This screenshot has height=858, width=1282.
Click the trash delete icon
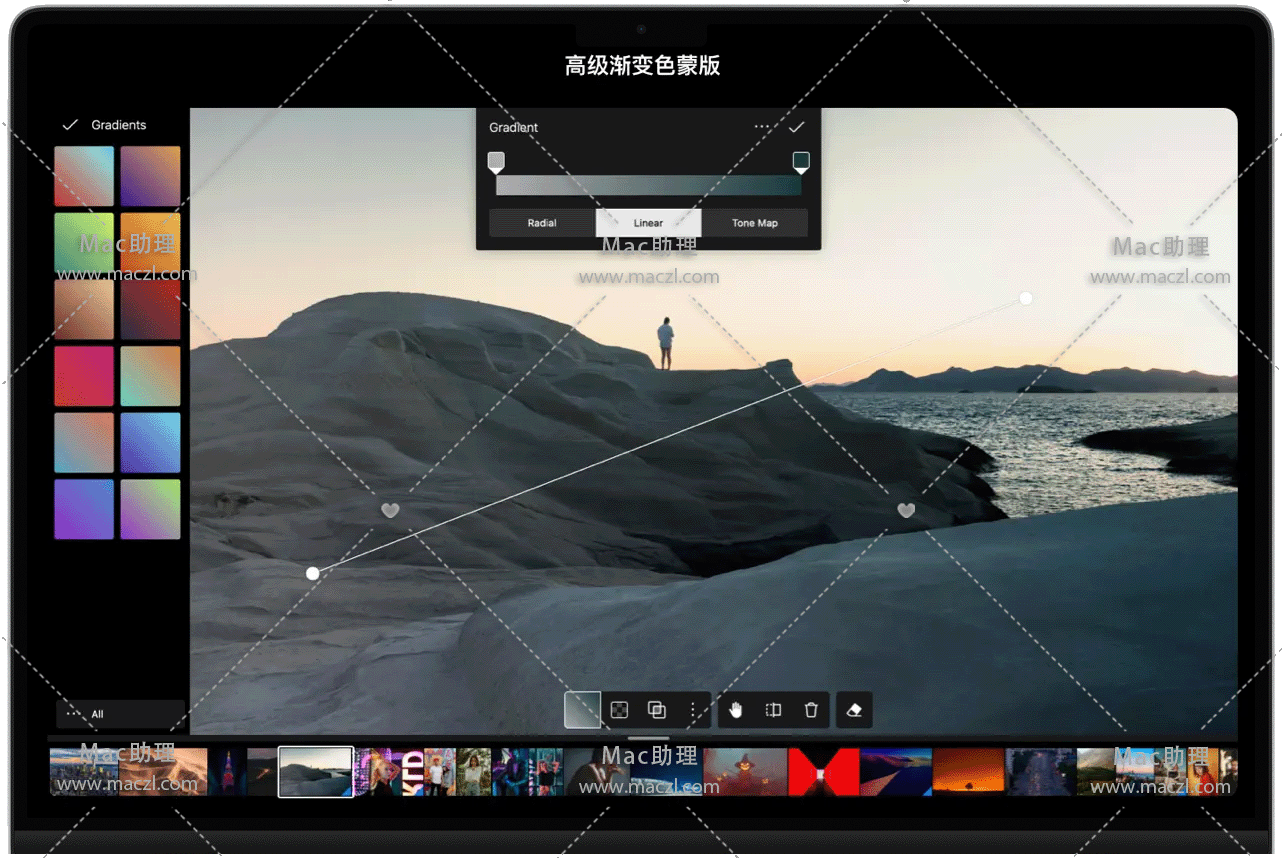click(x=811, y=710)
